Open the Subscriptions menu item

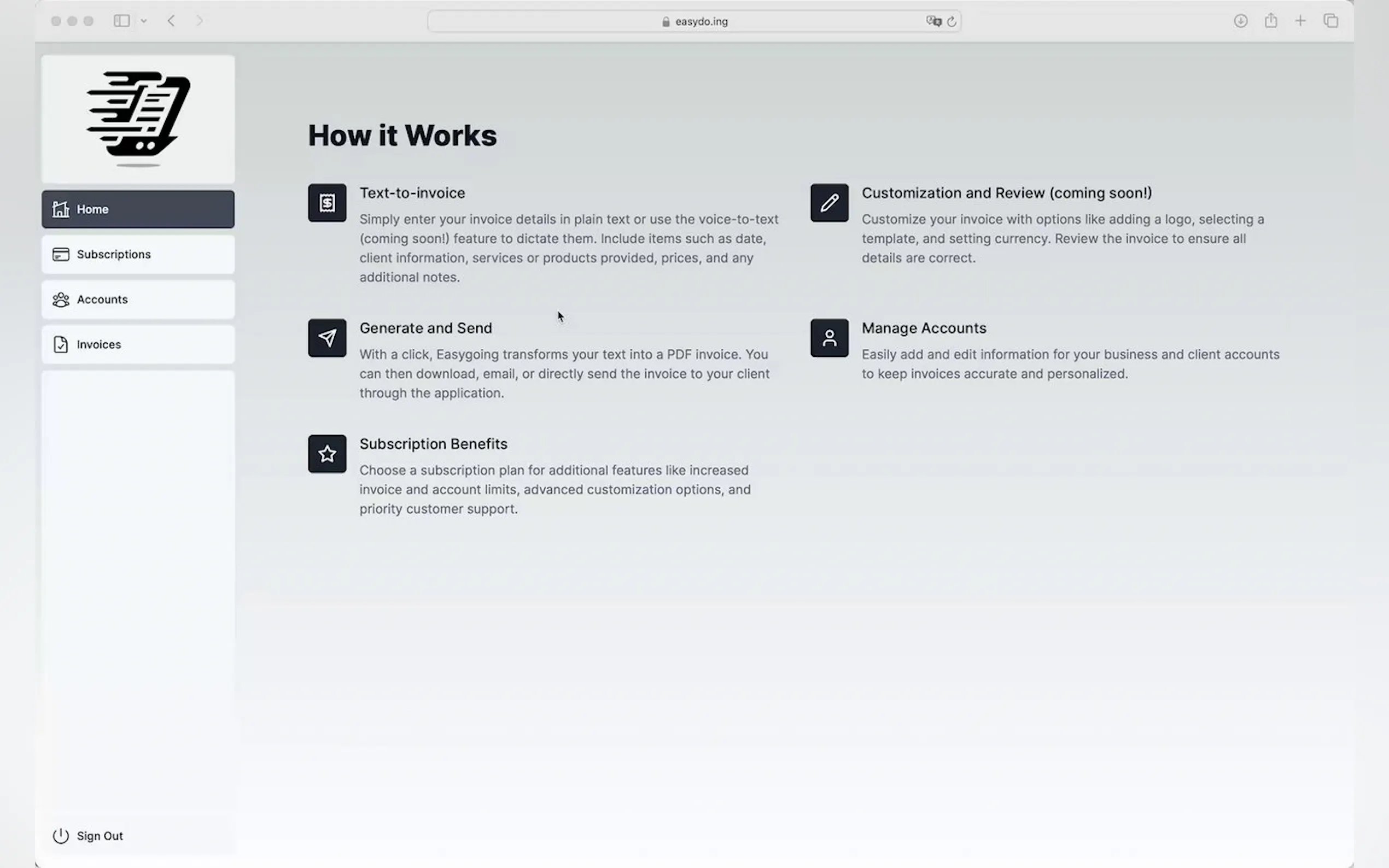coord(138,254)
